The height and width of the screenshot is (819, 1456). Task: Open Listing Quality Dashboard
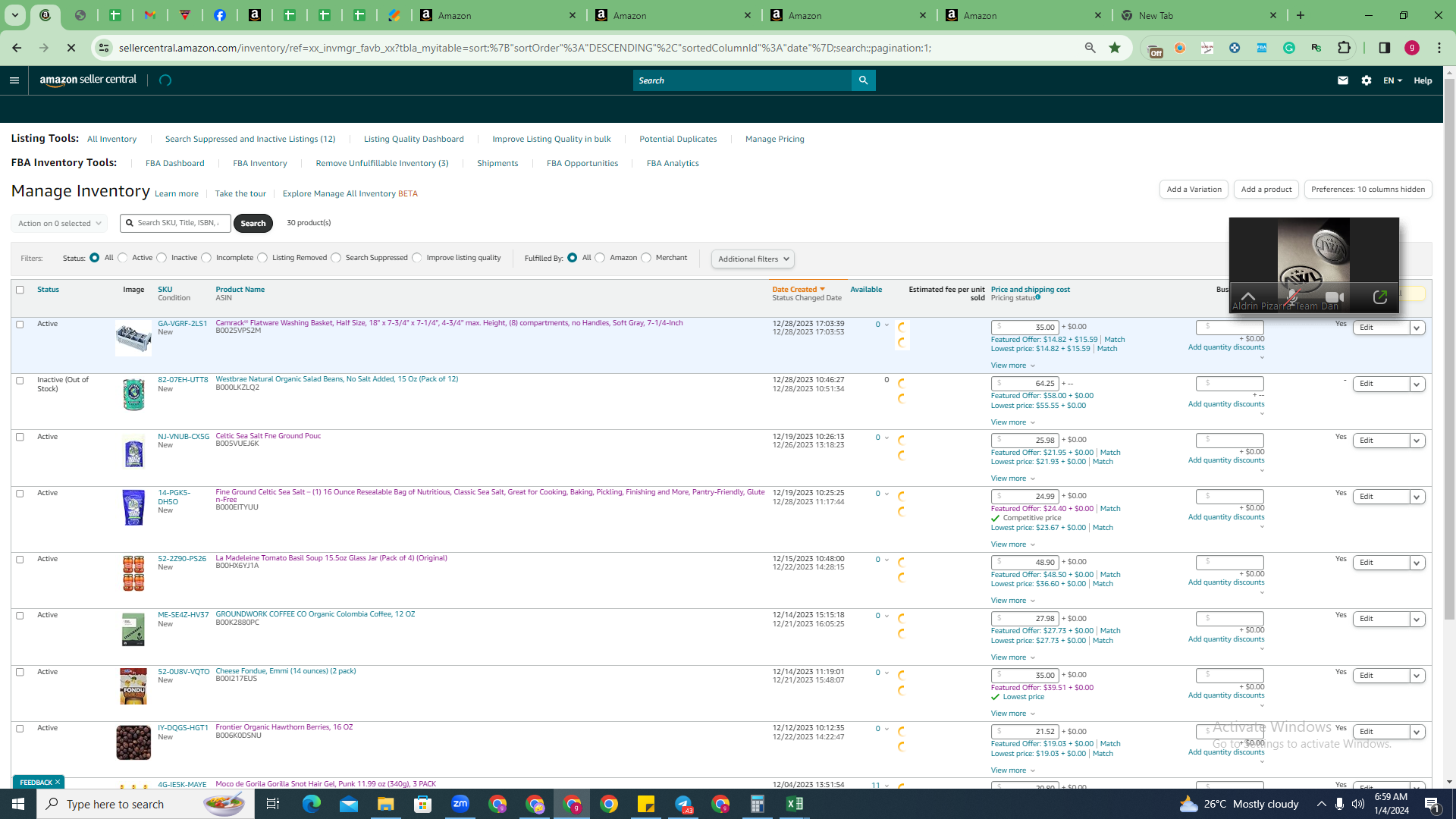click(414, 139)
